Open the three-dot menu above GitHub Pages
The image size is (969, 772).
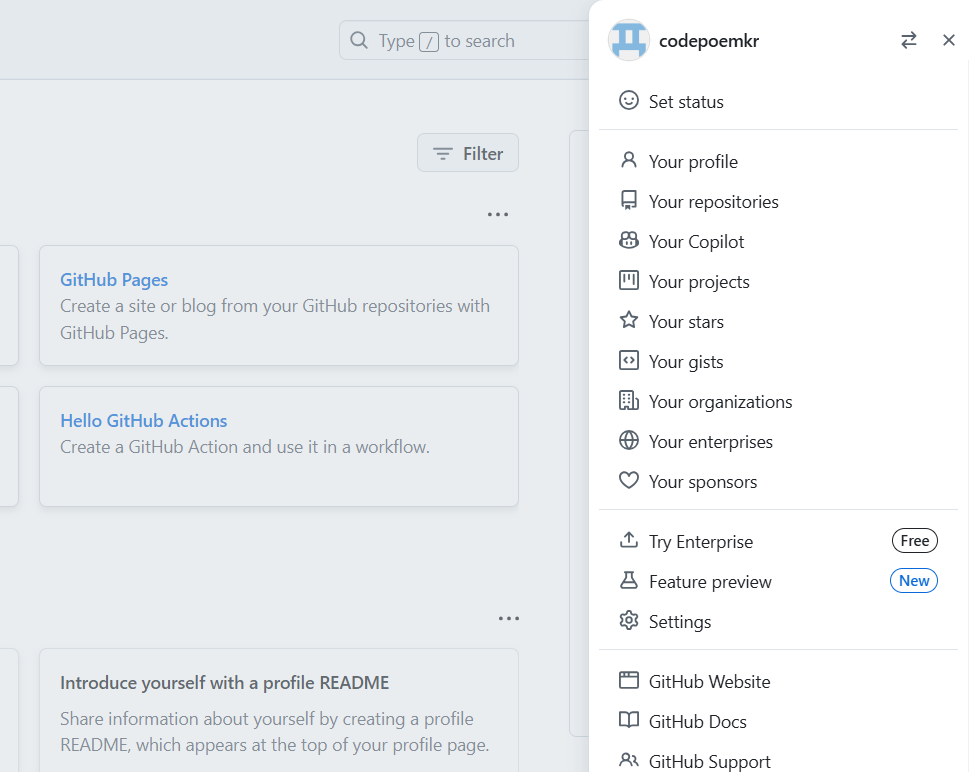pos(497,214)
